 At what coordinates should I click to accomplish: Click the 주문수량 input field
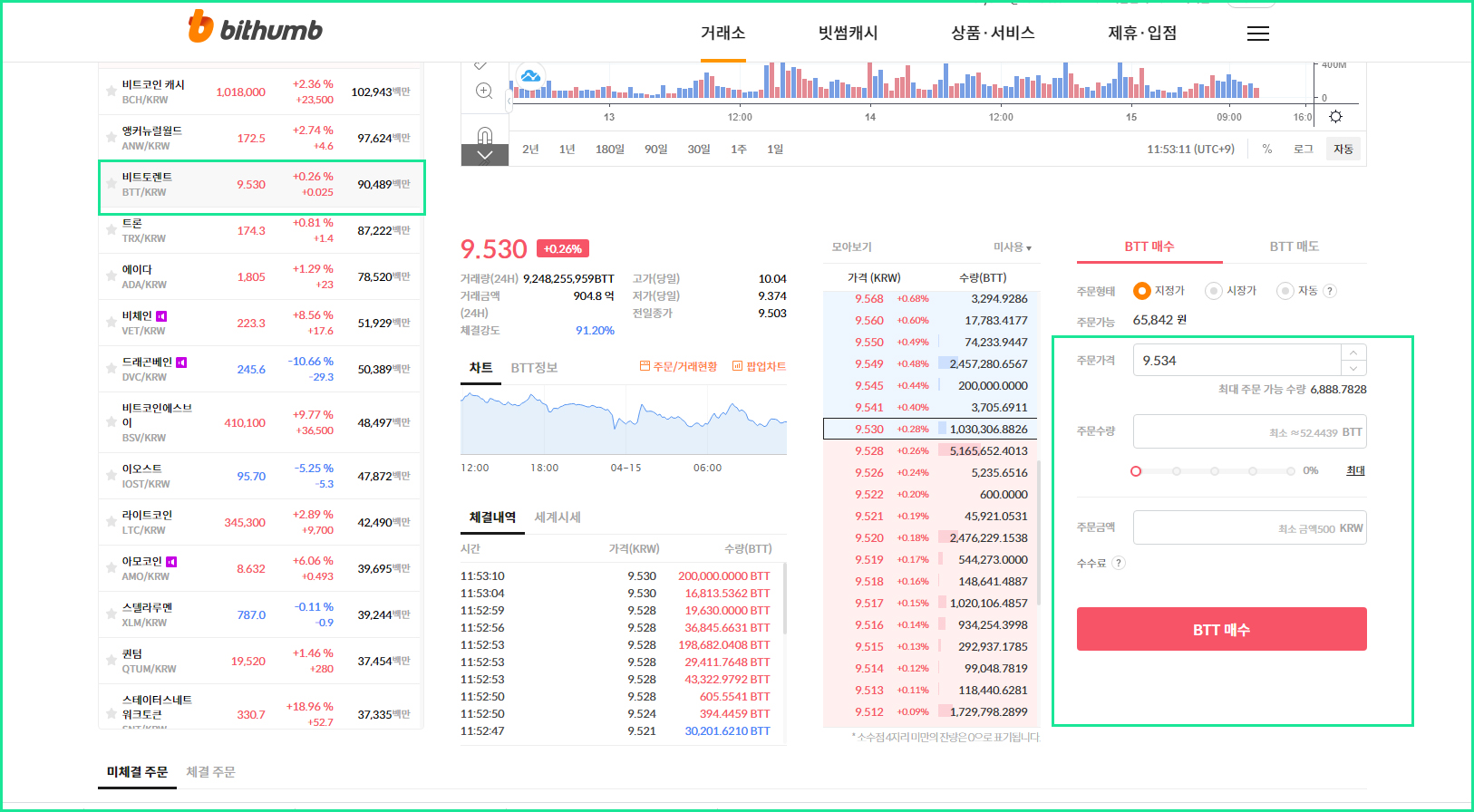pyautogui.click(x=1250, y=431)
